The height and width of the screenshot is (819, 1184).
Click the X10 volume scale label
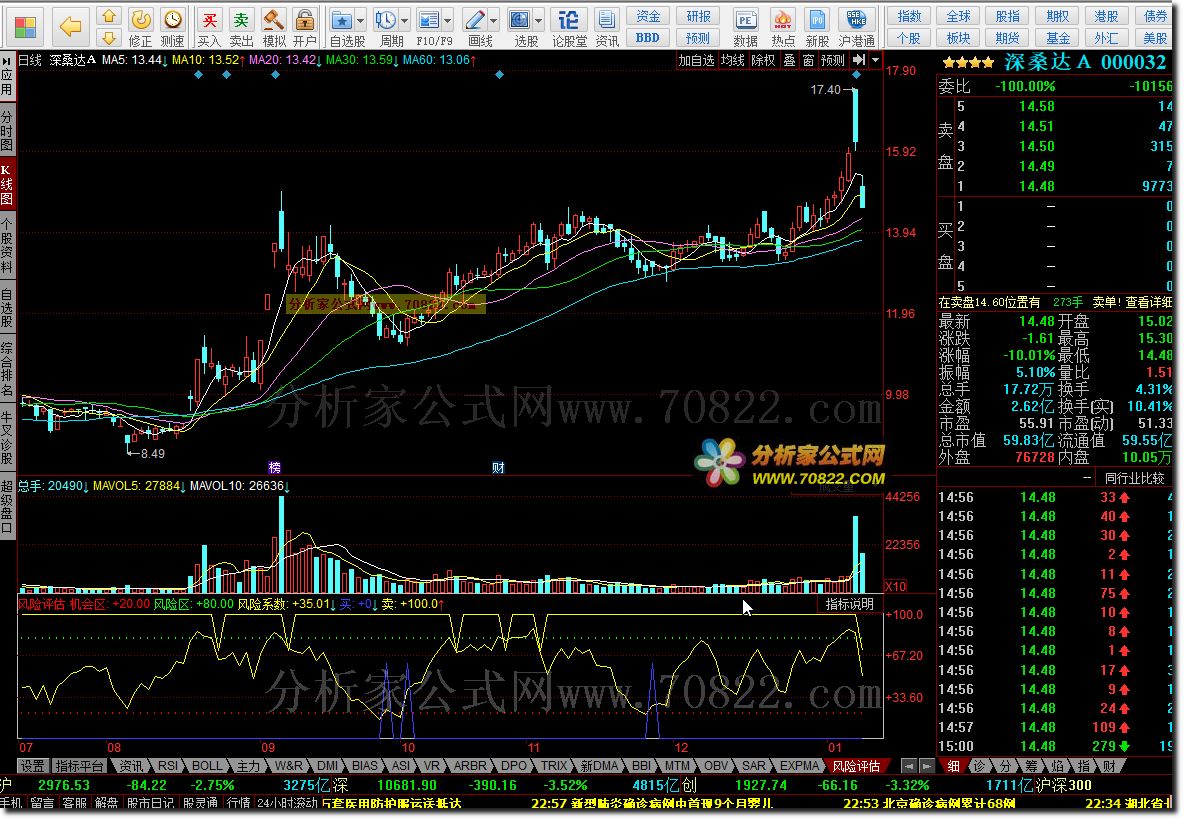pyautogui.click(x=896, y=587)
